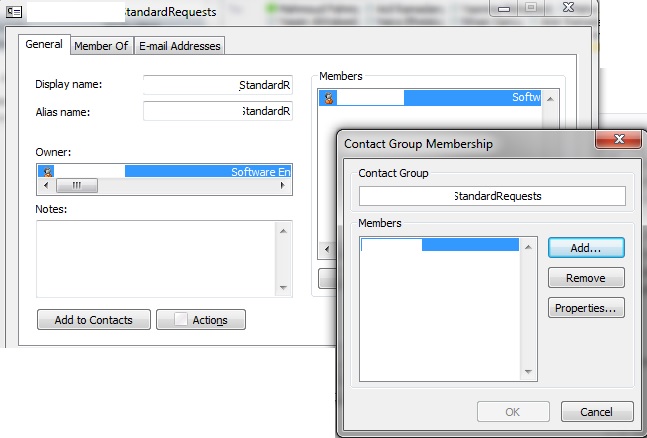The width and height of the screenshot is (647, 438).
Task: Open member Properties... button
Action: [586, 308]
